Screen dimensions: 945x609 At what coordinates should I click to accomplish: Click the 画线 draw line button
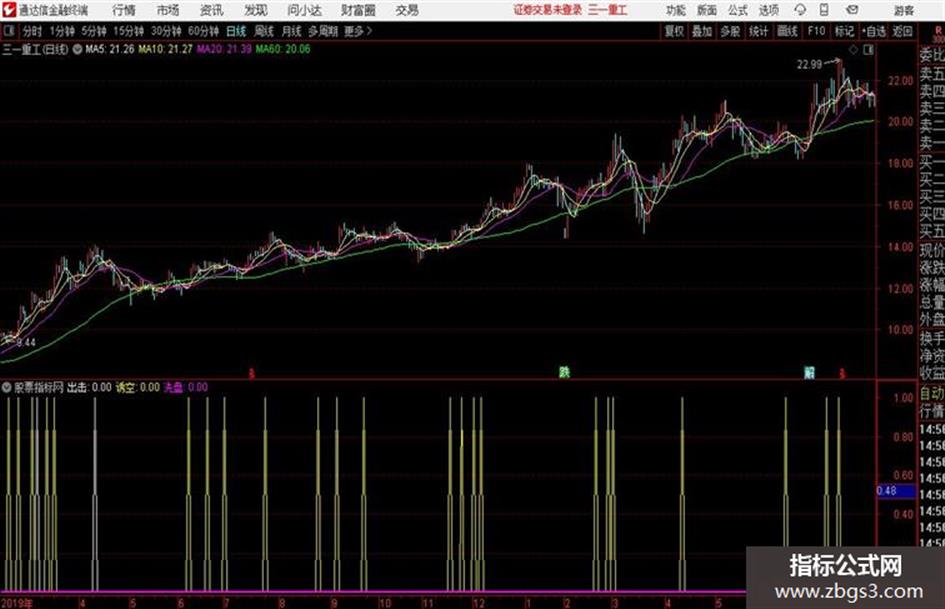tap(787, 31)
